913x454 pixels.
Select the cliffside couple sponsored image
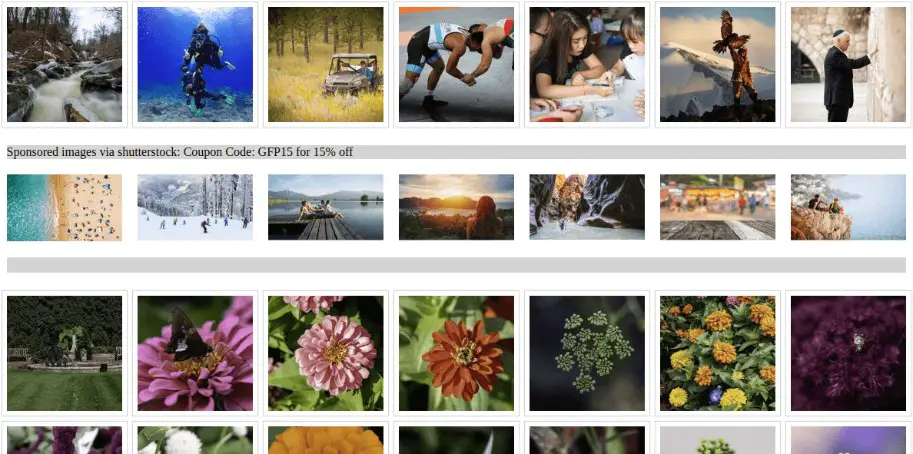point(848,207)
